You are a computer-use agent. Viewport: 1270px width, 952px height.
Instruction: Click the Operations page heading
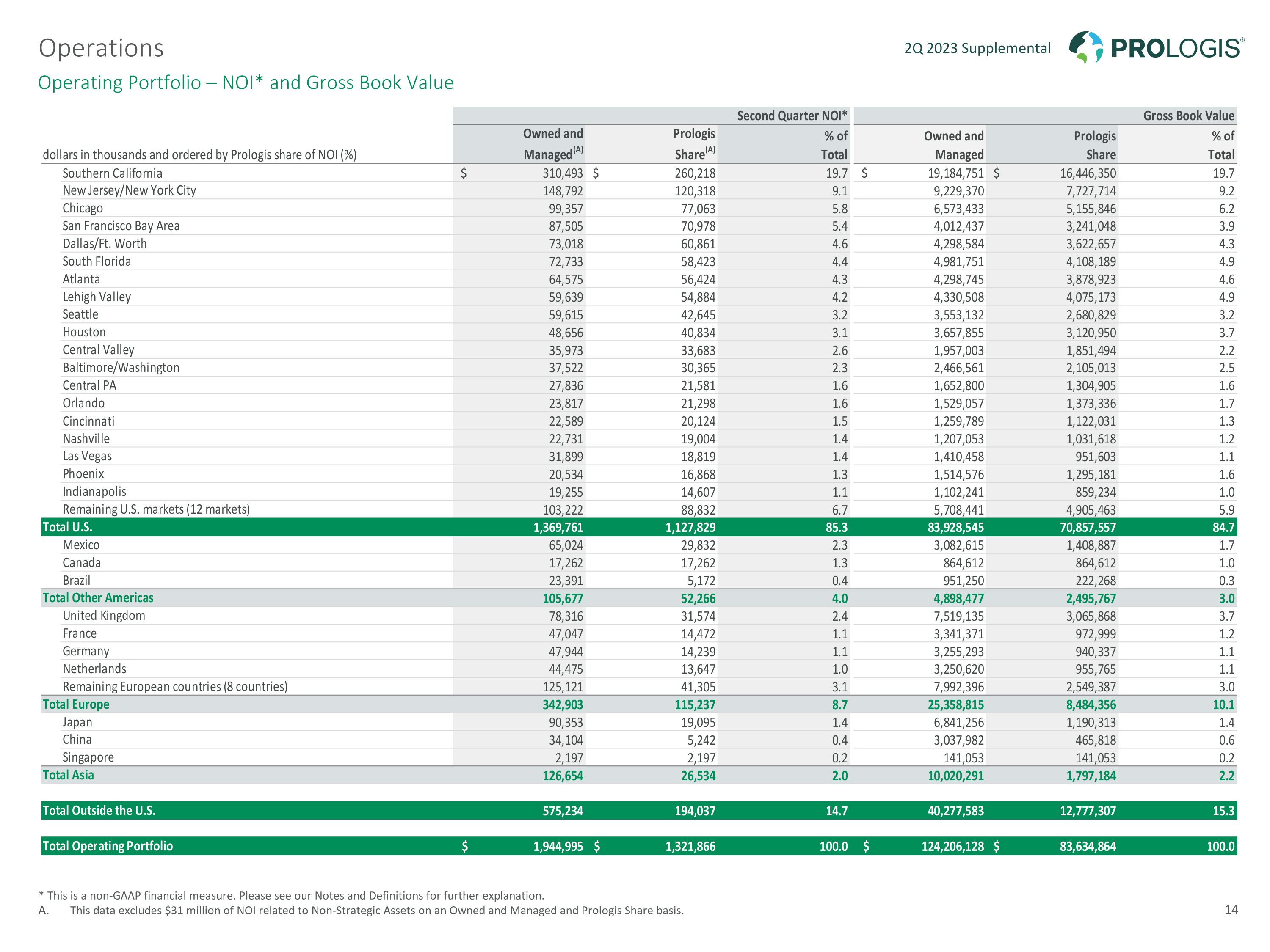(101, 48)
